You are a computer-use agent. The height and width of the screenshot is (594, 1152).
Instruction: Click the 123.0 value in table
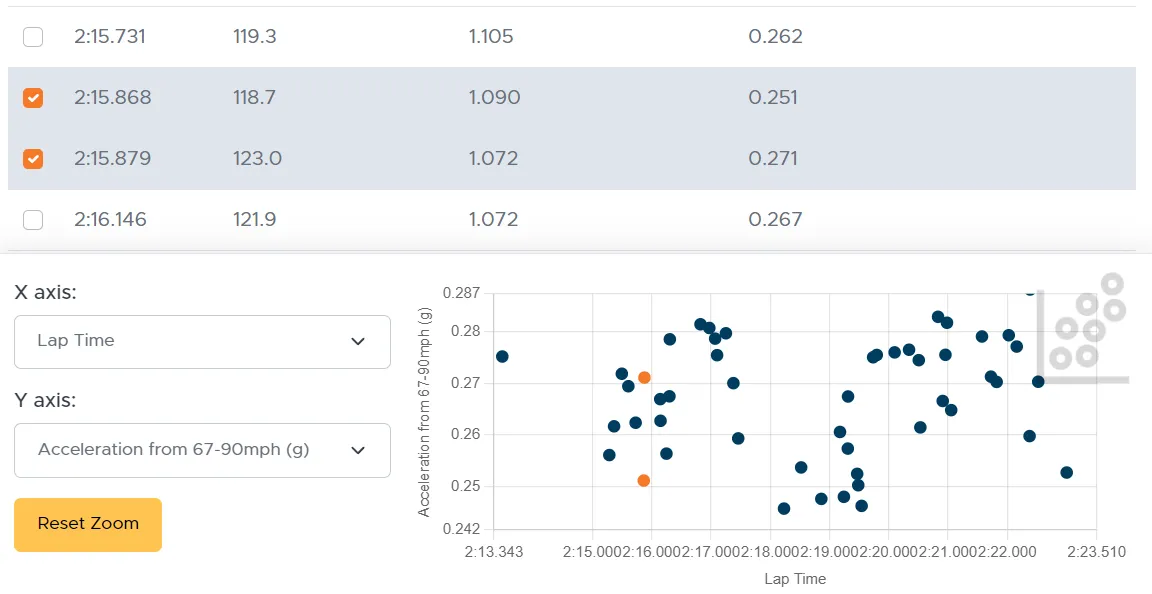click(257, 159)
